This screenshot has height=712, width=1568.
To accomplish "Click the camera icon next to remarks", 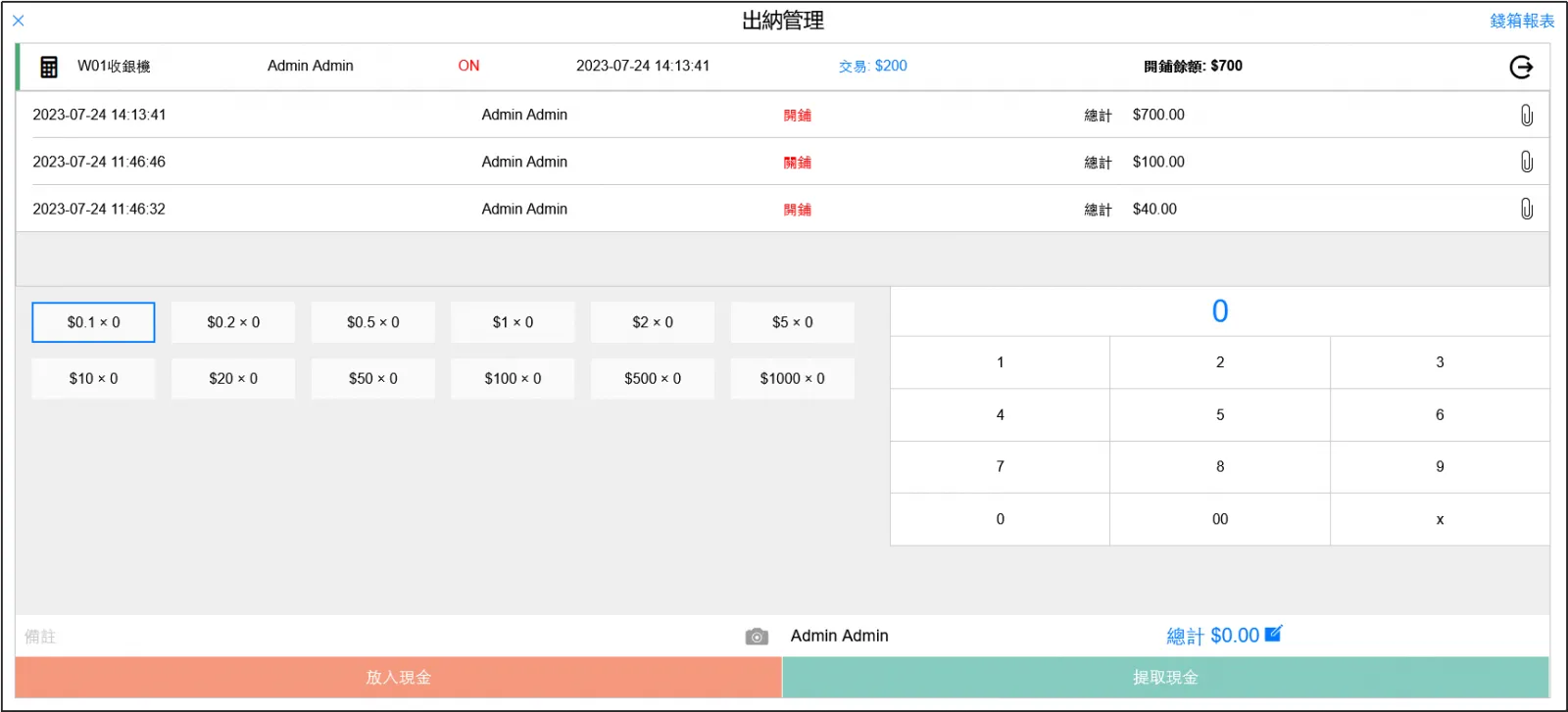I will coord(757,637).
